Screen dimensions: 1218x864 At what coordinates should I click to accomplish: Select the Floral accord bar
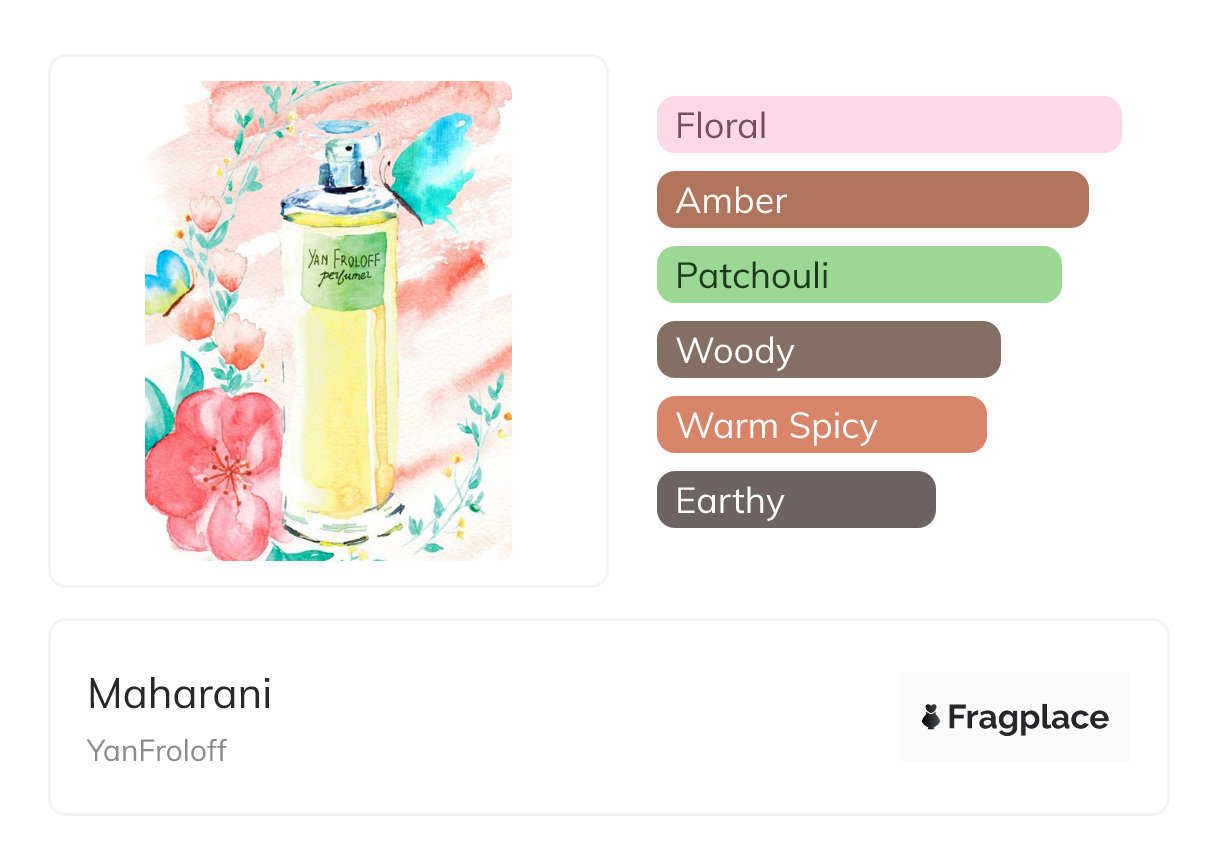tap(888, 125)
